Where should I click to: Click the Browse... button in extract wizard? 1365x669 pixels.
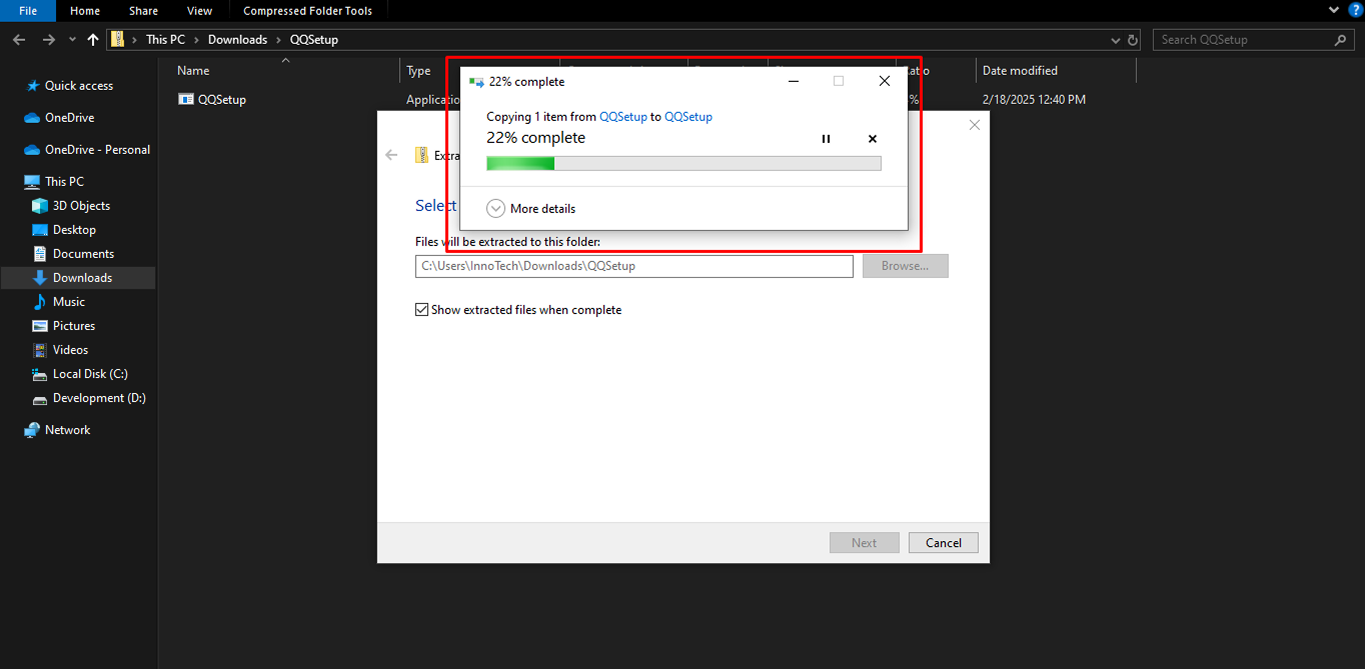tap(905, 266)
